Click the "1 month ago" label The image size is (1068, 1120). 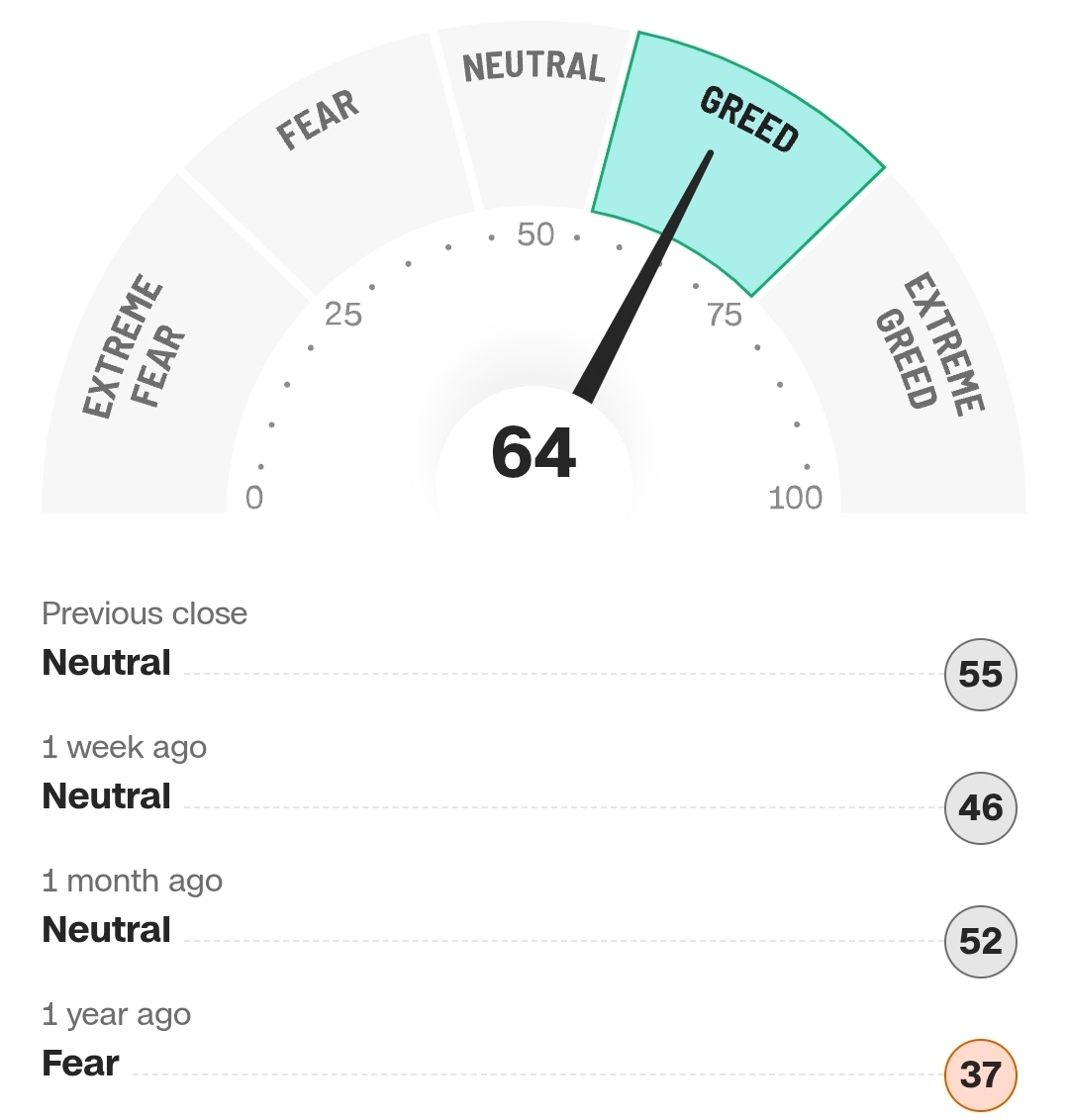pyautogui.click(x=132, y=881)
